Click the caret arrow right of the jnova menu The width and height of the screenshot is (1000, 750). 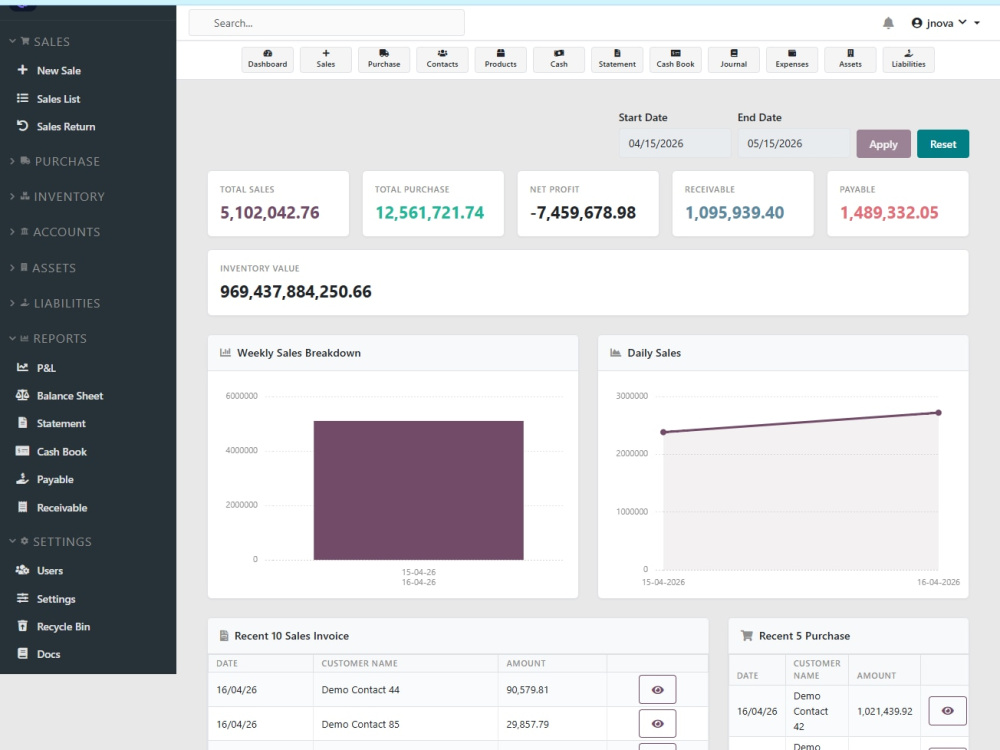(x=977, y=23)
